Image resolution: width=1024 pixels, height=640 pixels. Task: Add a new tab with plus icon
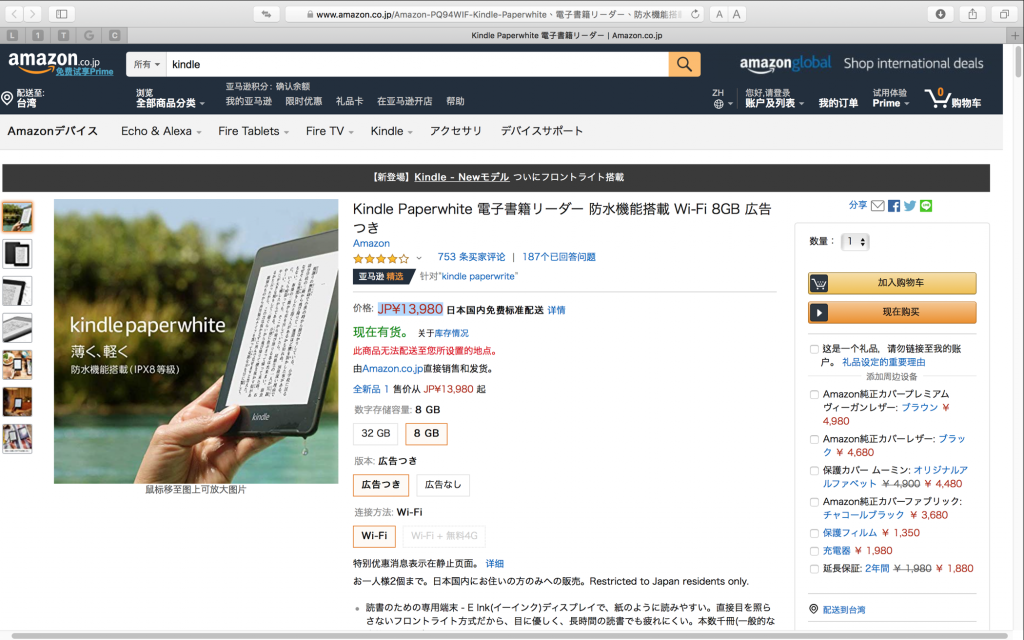tap(1015, 35)
